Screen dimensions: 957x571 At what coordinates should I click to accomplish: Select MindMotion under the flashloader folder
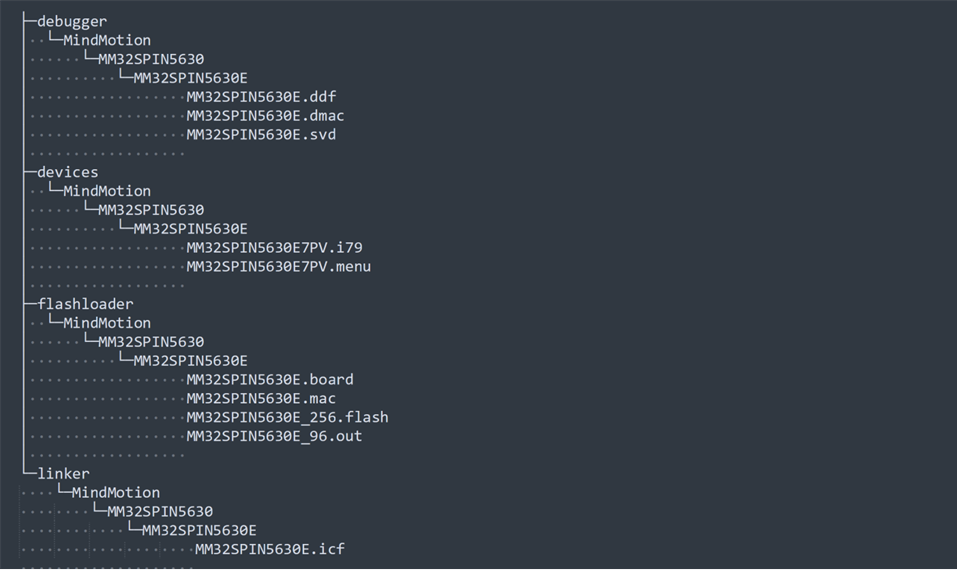tap(107, 323)
